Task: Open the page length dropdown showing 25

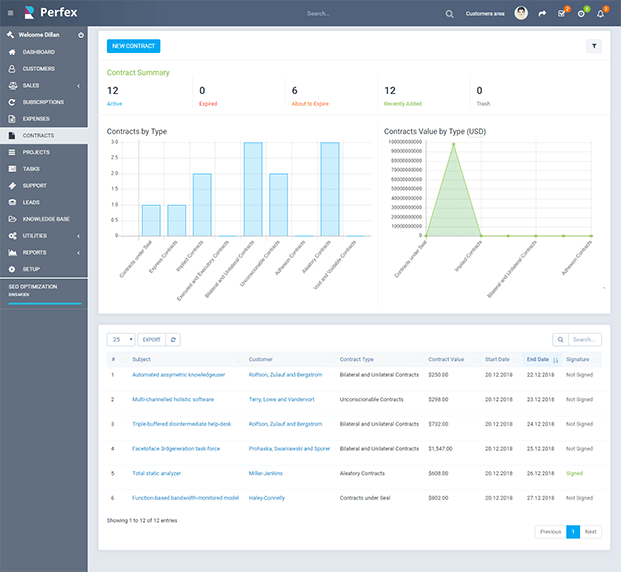Action: pyautogui.click(x=121, y=340)
